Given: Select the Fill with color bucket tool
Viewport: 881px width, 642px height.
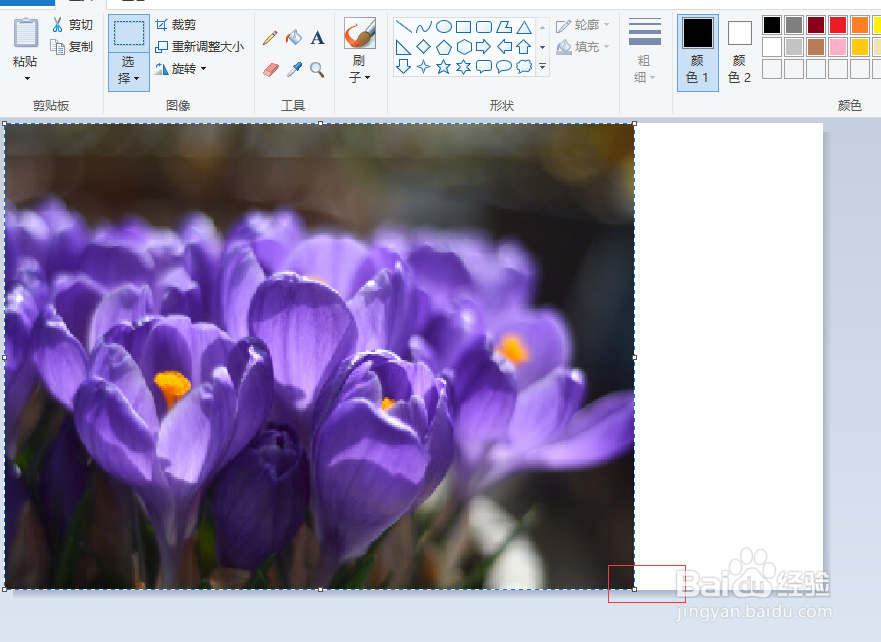Looking at the screenshot, I should tap(294, 38).
